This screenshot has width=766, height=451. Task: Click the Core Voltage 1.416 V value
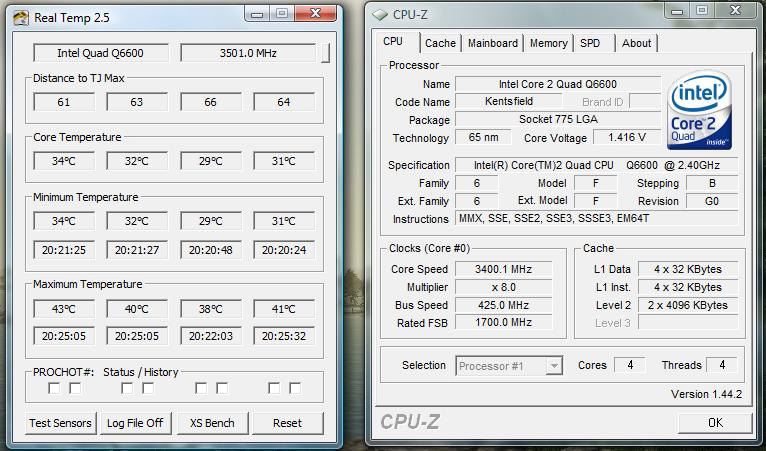[x=627, y=138]
